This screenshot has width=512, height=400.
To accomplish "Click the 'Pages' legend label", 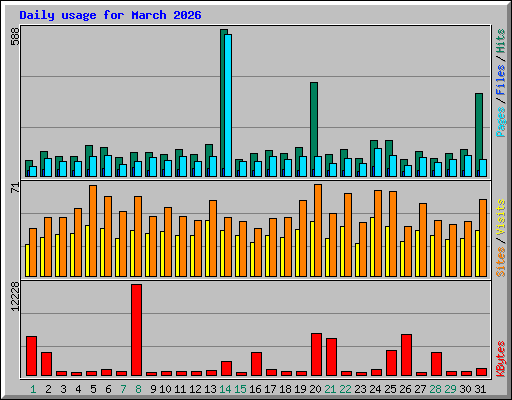I will click(500, 122).
